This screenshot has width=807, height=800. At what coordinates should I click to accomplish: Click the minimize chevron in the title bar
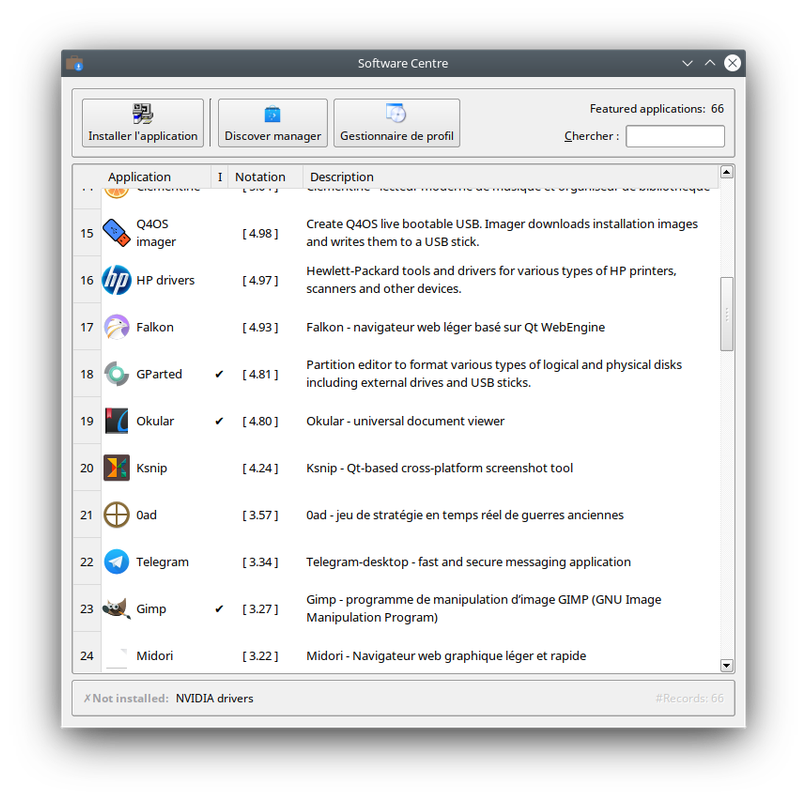687,63
